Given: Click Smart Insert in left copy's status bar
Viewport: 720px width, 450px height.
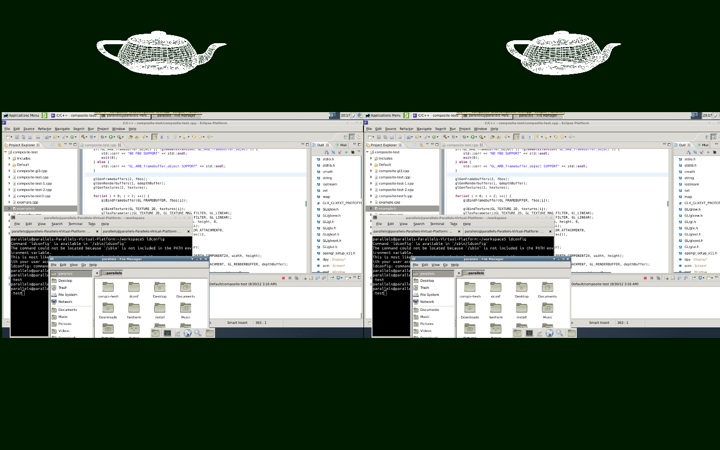Looking at the screenshot, I should (x=237, y=323).
